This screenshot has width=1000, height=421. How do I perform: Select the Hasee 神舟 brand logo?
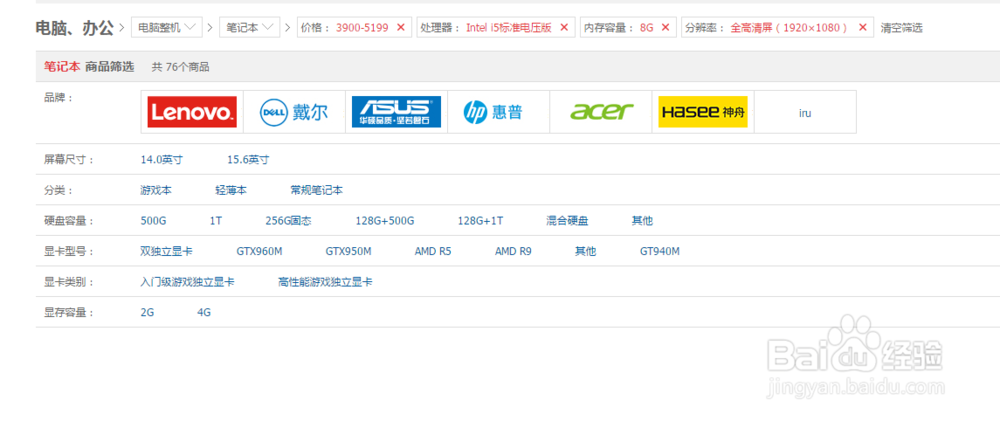click(x=703, y=112)
